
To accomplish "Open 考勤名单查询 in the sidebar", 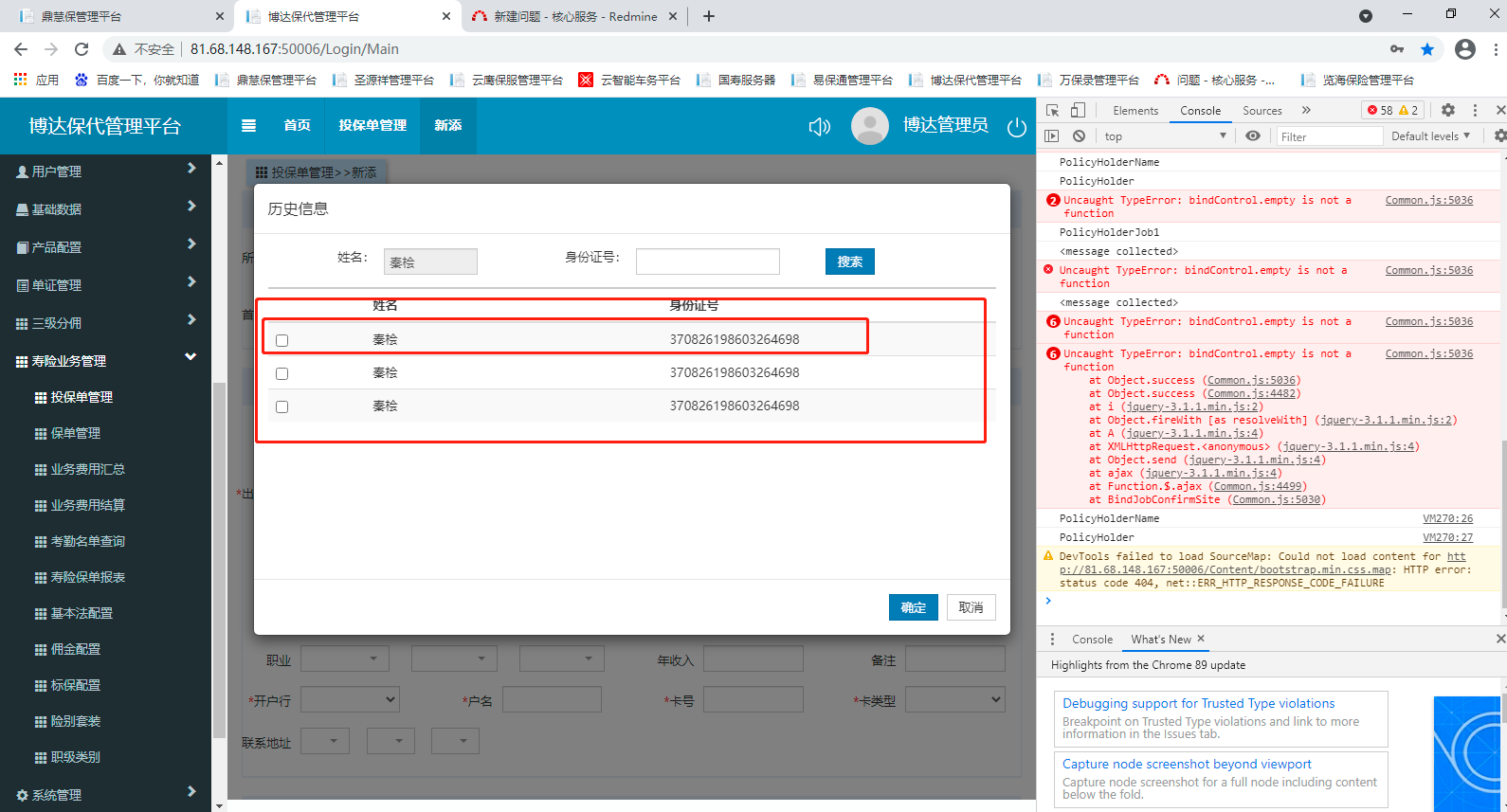I will 88,541.
